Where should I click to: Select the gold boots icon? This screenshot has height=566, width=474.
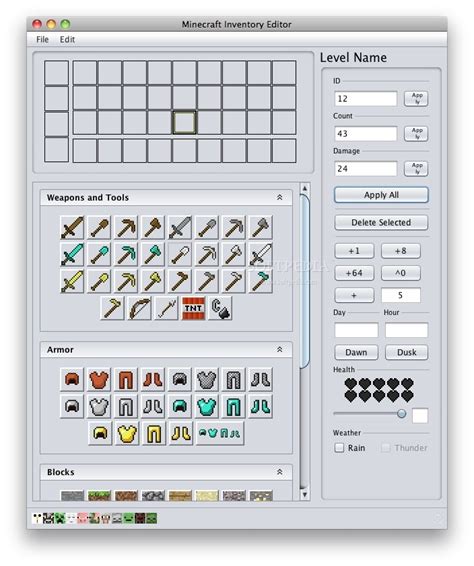point(181,433)
